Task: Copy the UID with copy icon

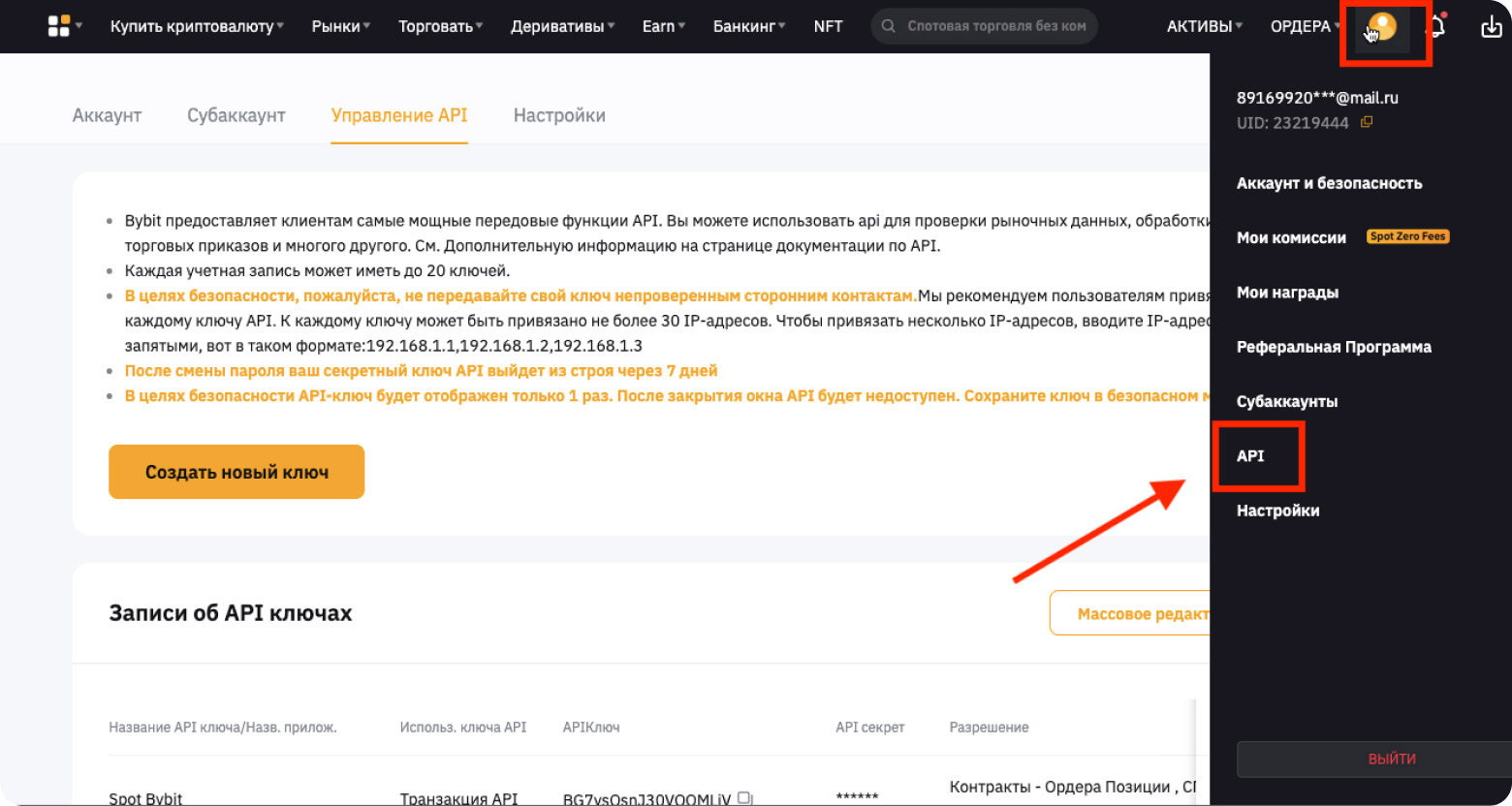Action: [x=1367, y=122]
